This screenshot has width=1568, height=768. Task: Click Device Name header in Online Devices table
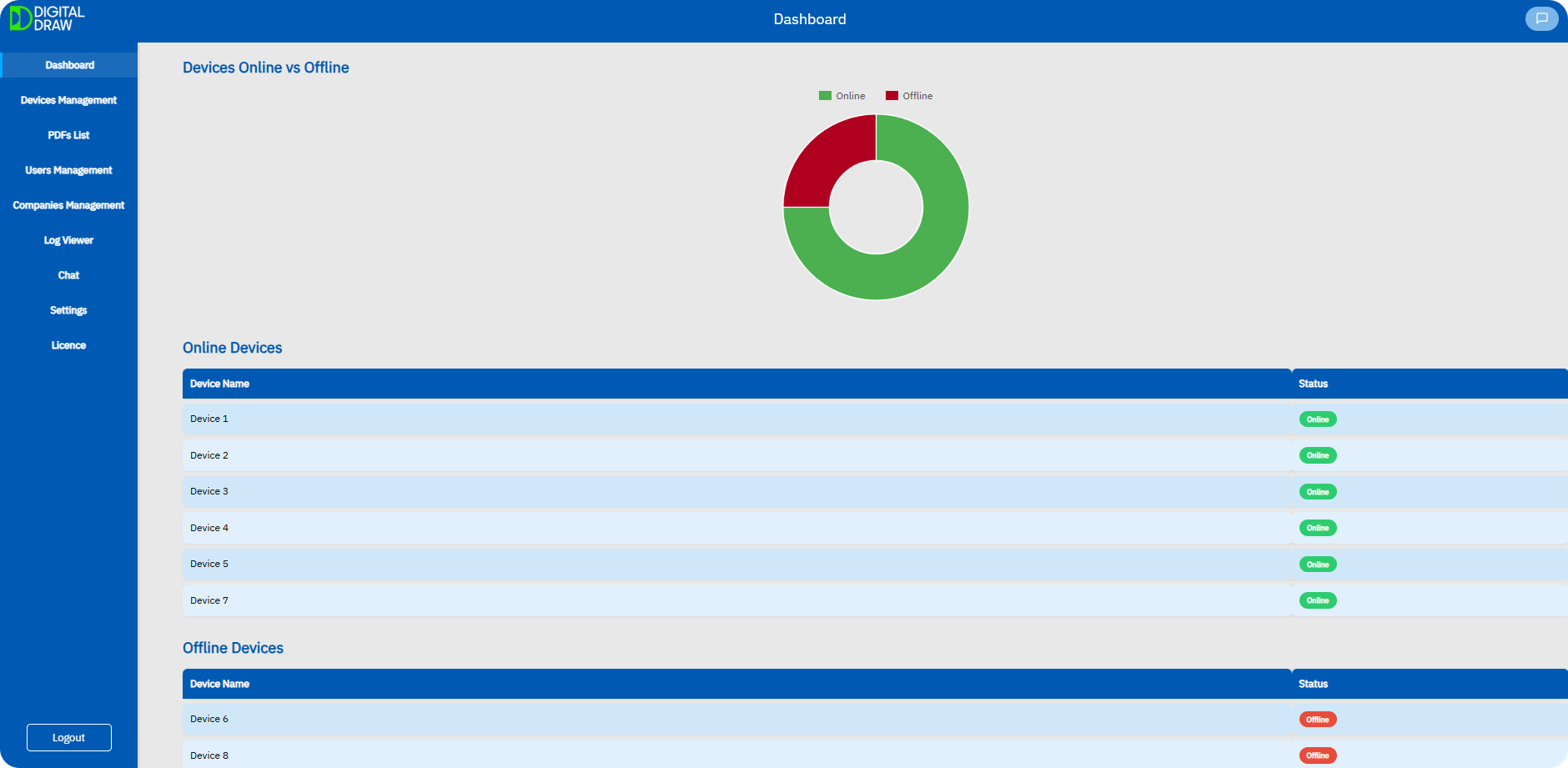(x=219, y=384)
